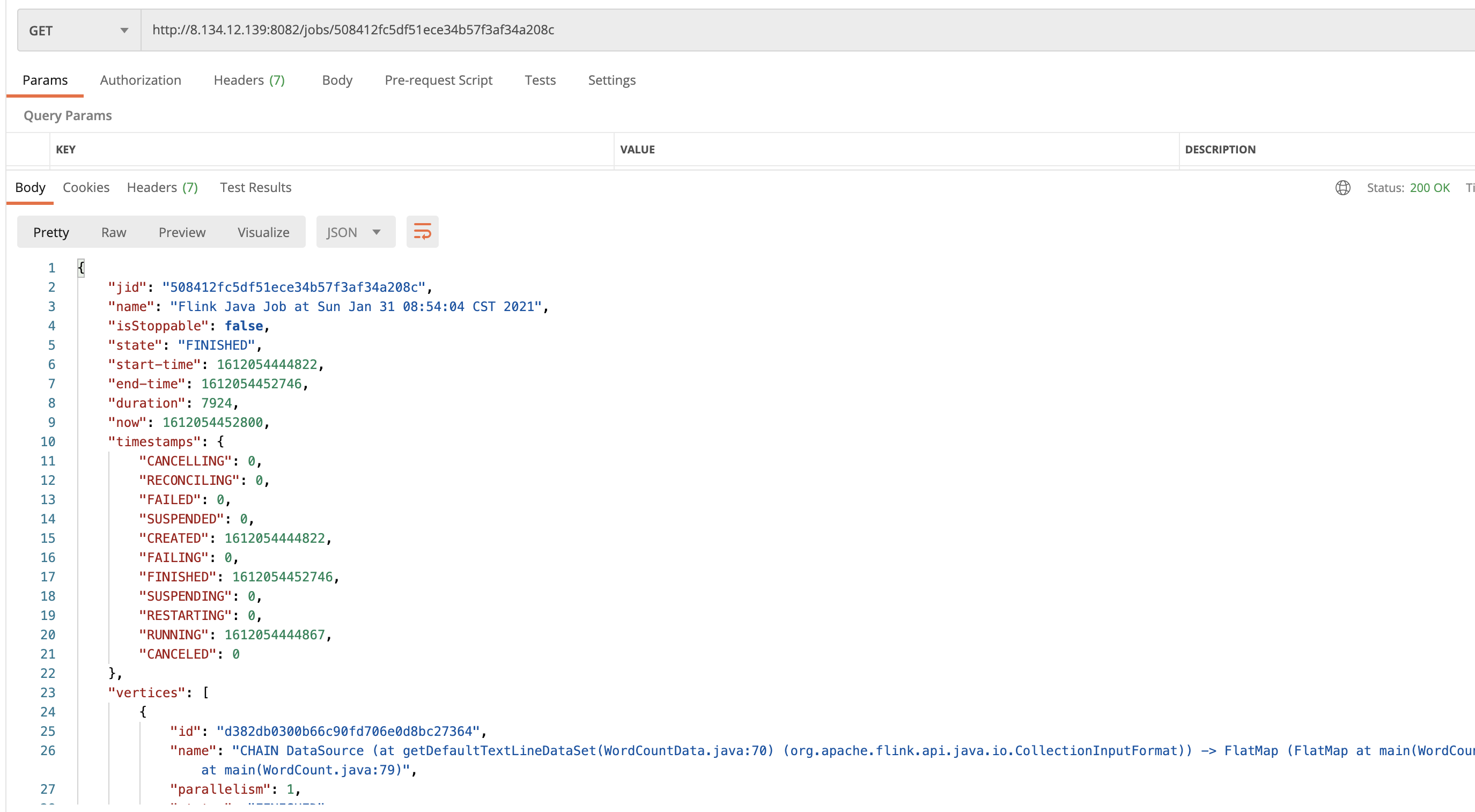Screen dimensions: 1475x812
Task: Click the Visualize response mode icon
Action: pos(262,232)
